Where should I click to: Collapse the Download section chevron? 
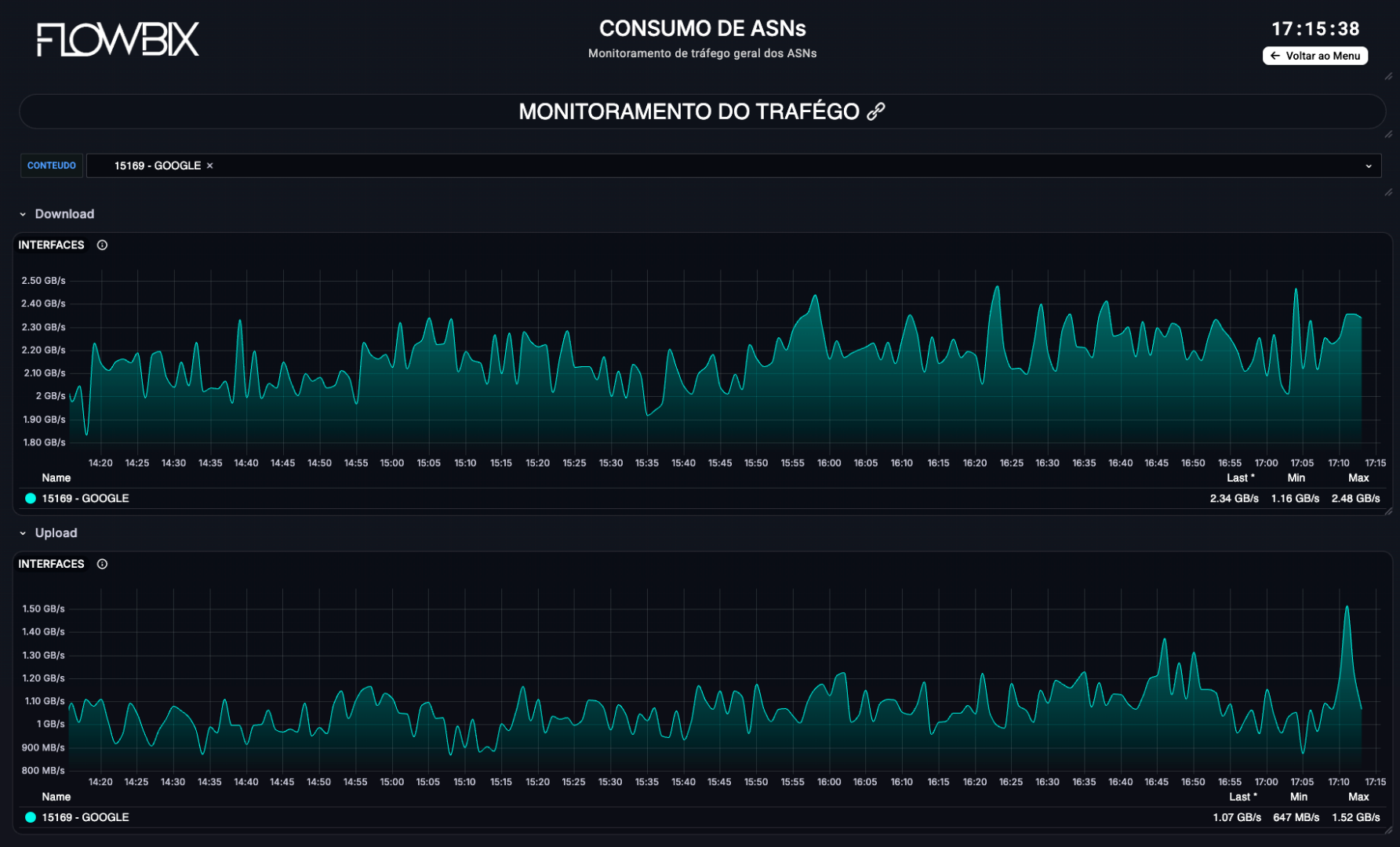23,213
